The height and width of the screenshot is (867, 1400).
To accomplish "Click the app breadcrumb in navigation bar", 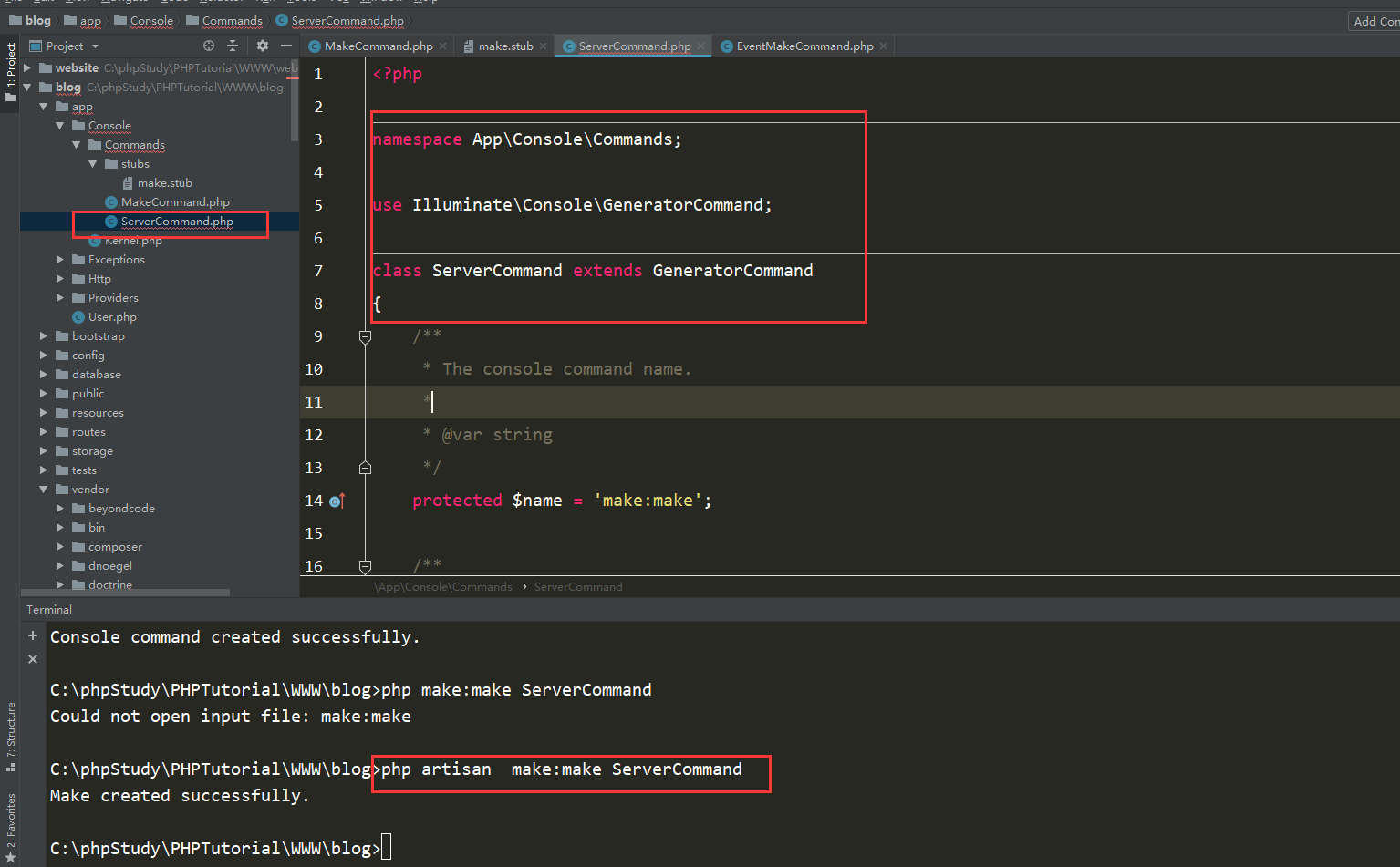I will pos(83,20).
